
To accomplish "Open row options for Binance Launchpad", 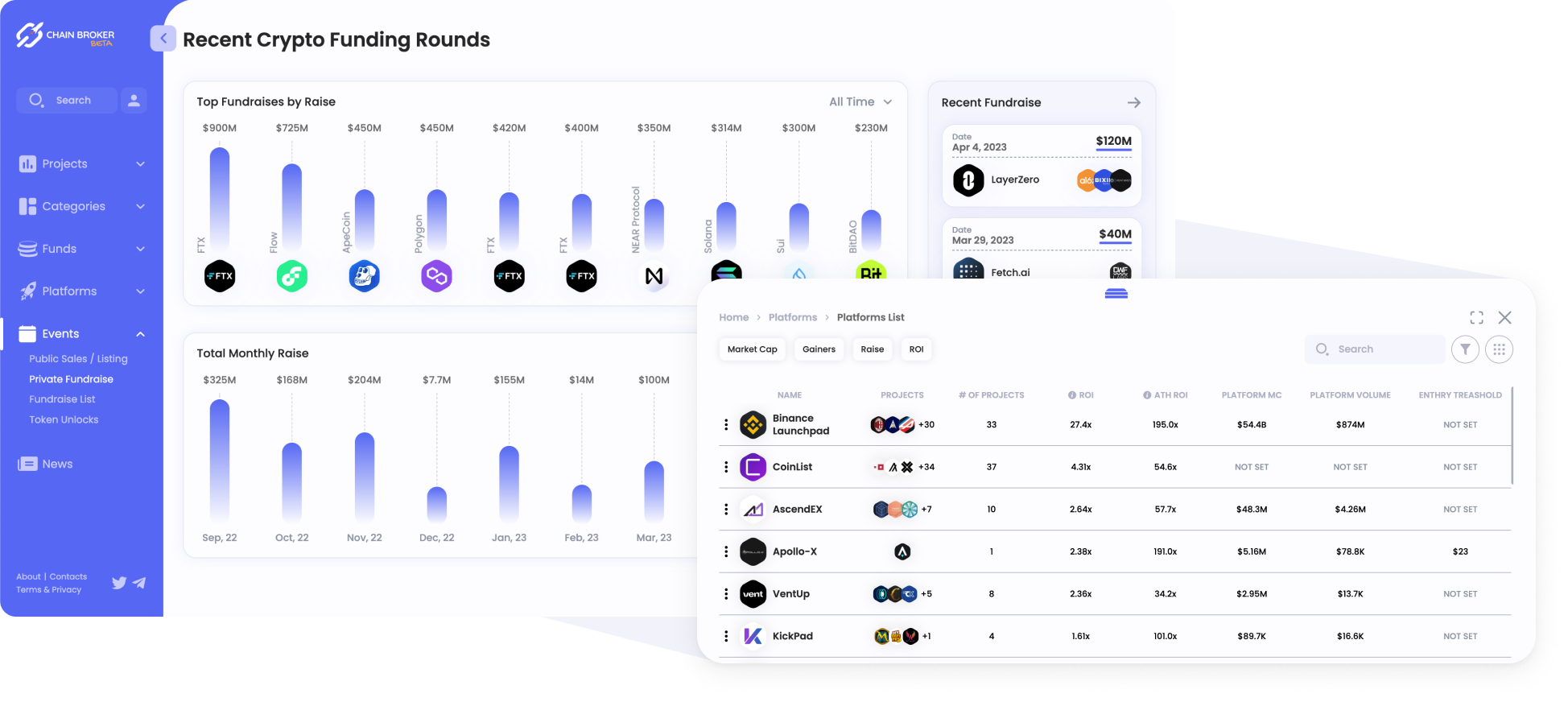I will (x=726, y=425).
